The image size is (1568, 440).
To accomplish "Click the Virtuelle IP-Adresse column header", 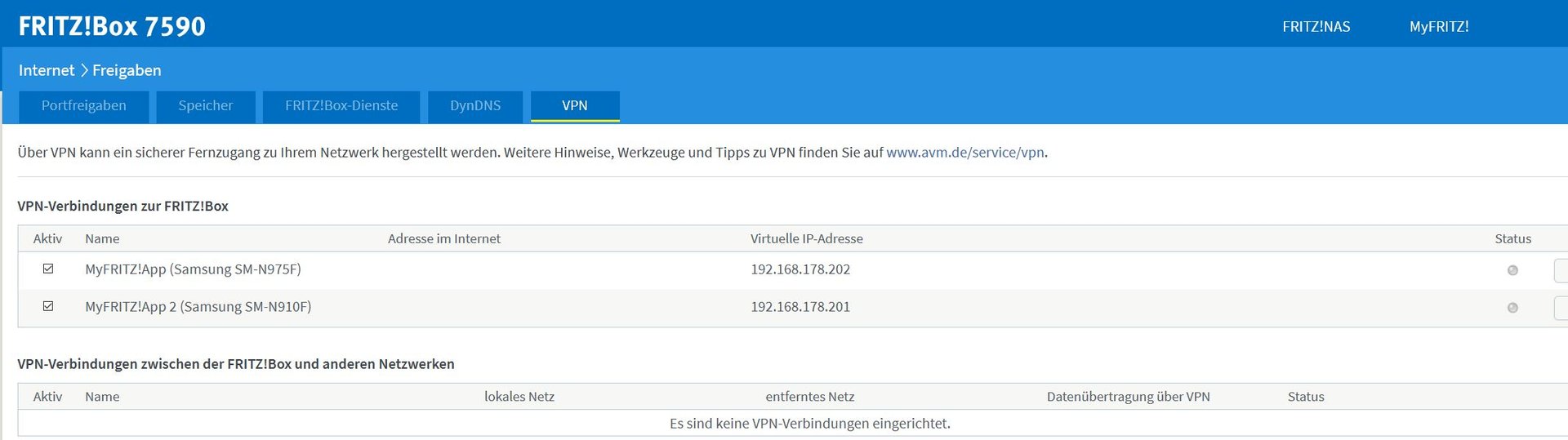I will (807, 239).
